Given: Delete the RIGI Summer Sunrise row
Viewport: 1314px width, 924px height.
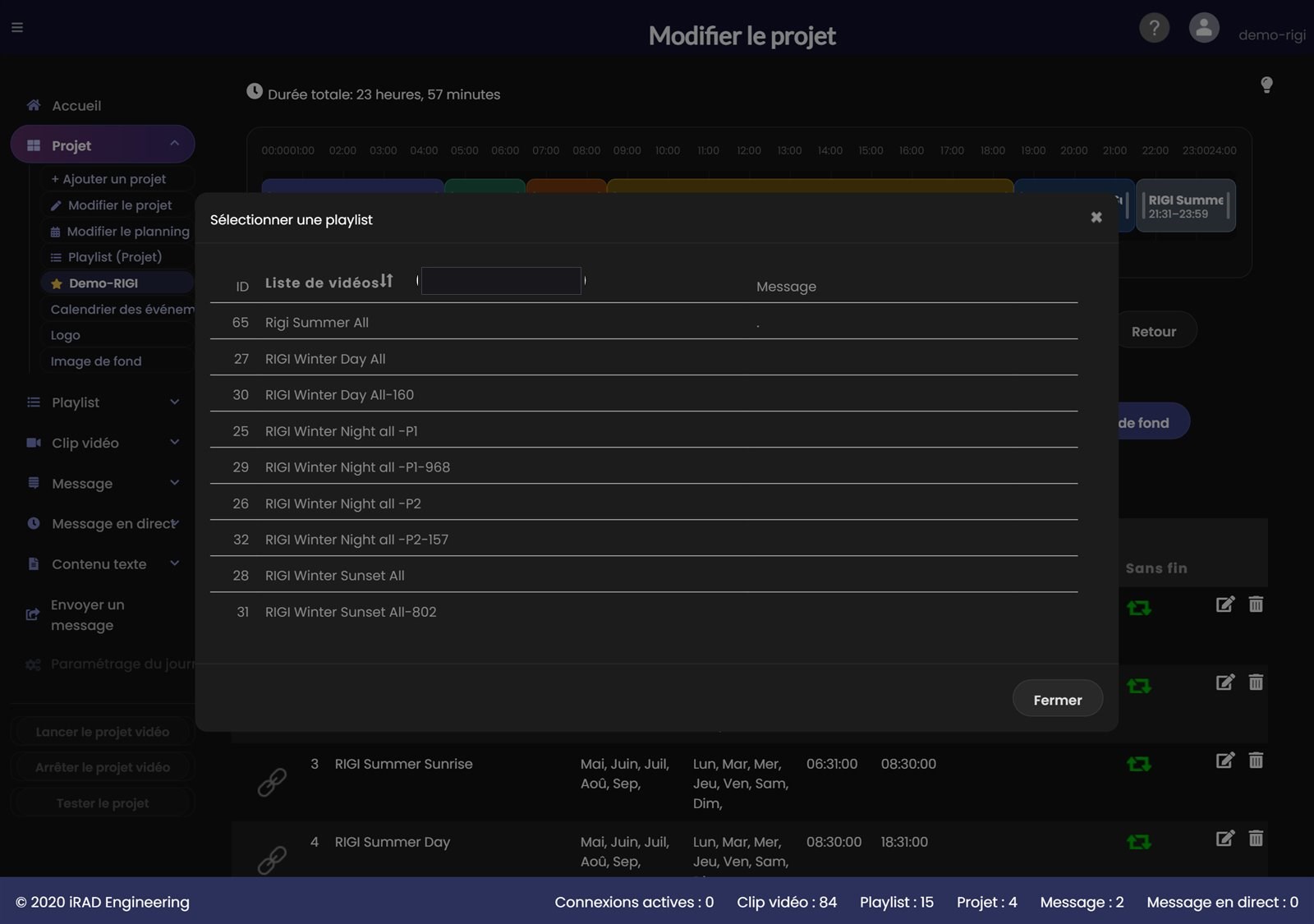Looking at the screenshot, I should coord(1256,761).
